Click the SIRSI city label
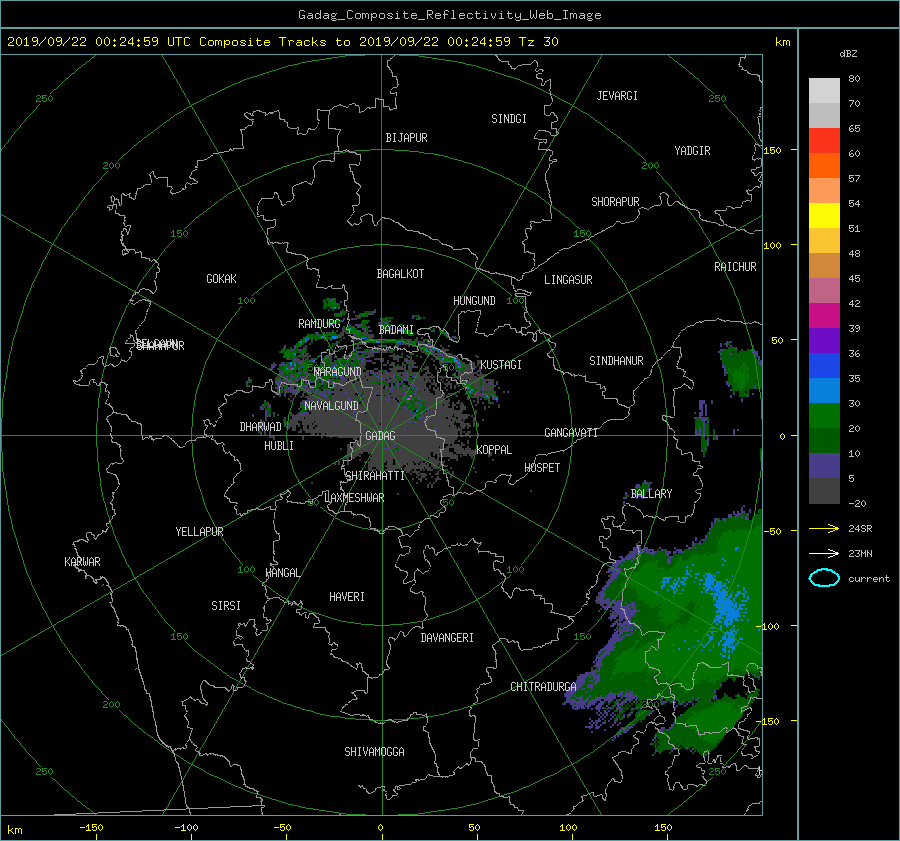Image resolution: width=900 pixels, height=841 pixels. pos(226,606)
